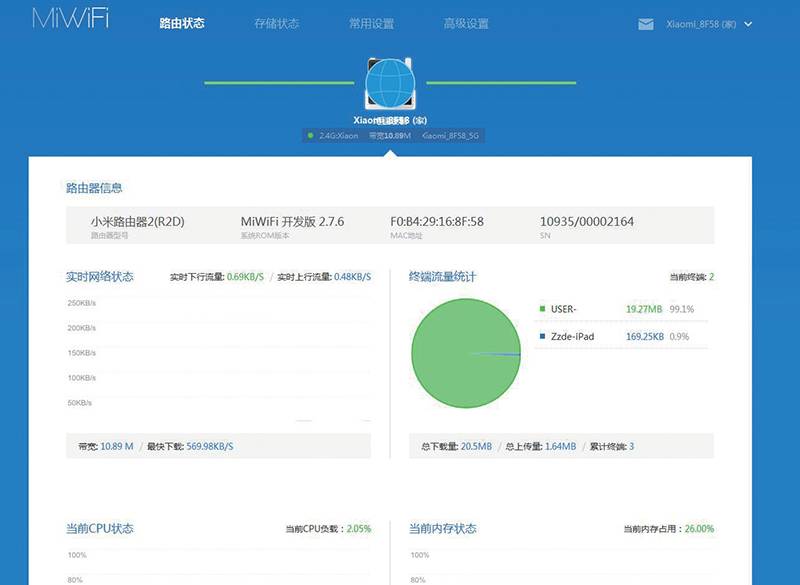Click the blue Zzde-iPad legend square
Screen dimensions: 800x585
(542, 336)
